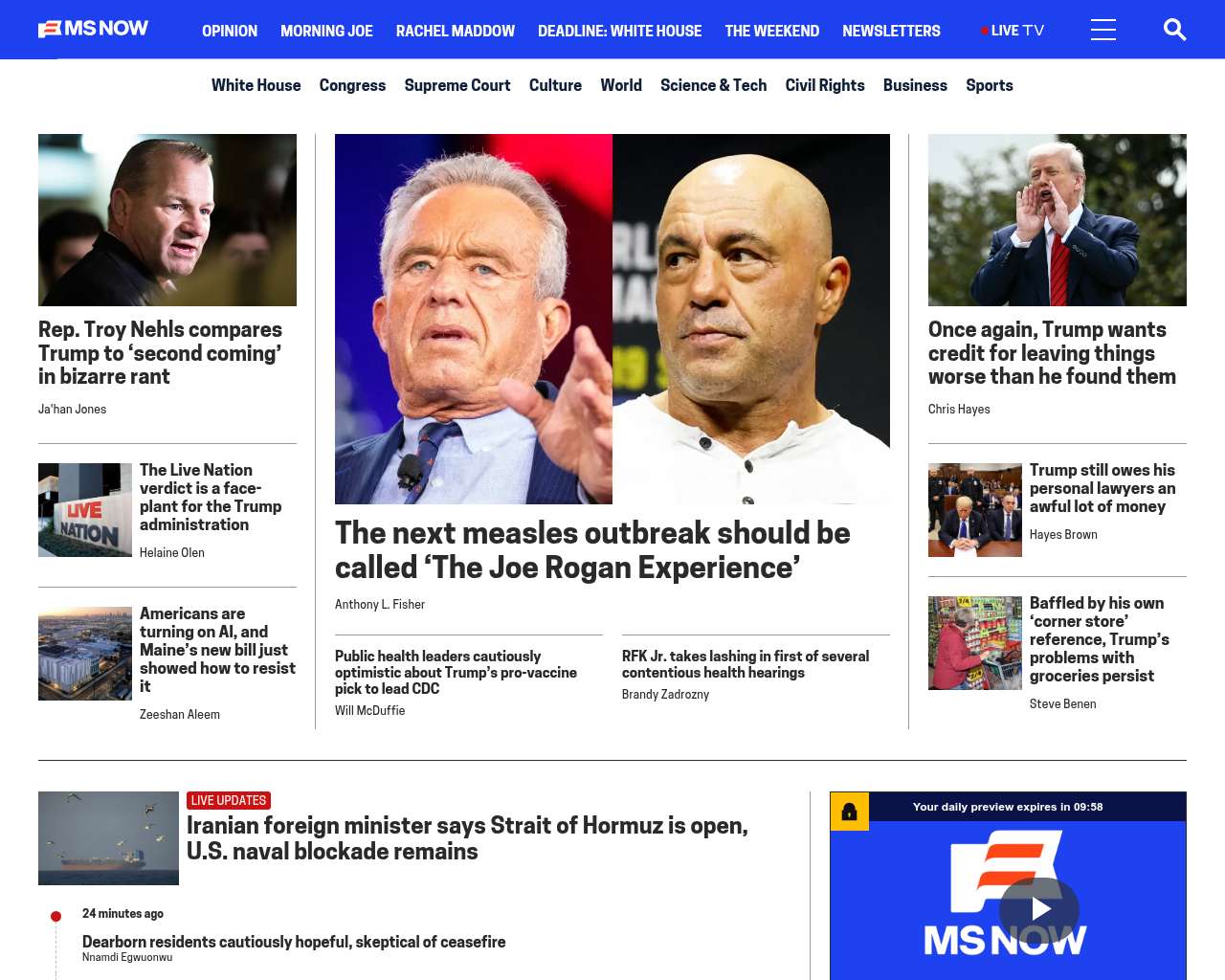The image size is (1225, 980).
Task: Select the Supreme Court section tab
Action: point(457,85)
